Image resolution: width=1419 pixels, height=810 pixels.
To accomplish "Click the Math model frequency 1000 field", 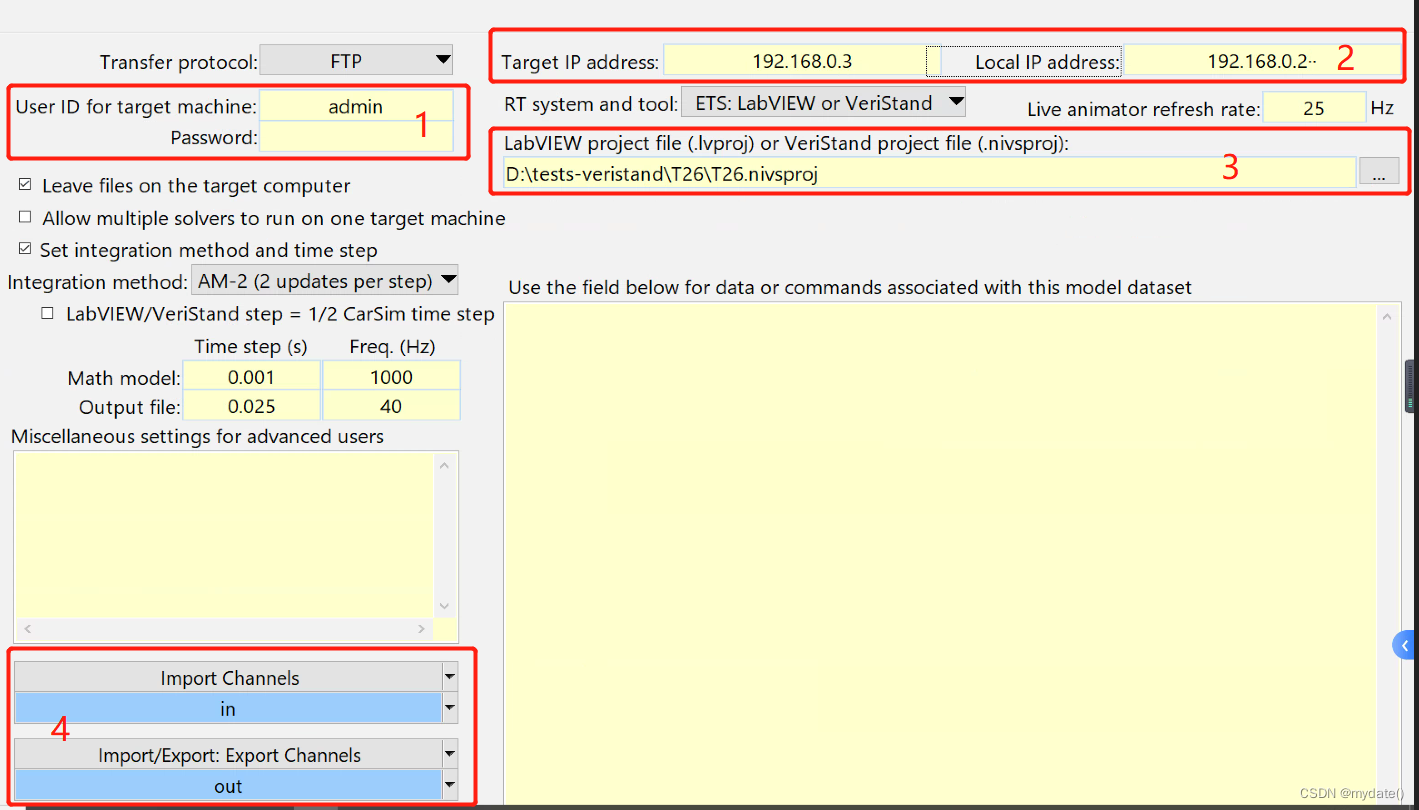I will pyautogui.click(x=391, y=377).
